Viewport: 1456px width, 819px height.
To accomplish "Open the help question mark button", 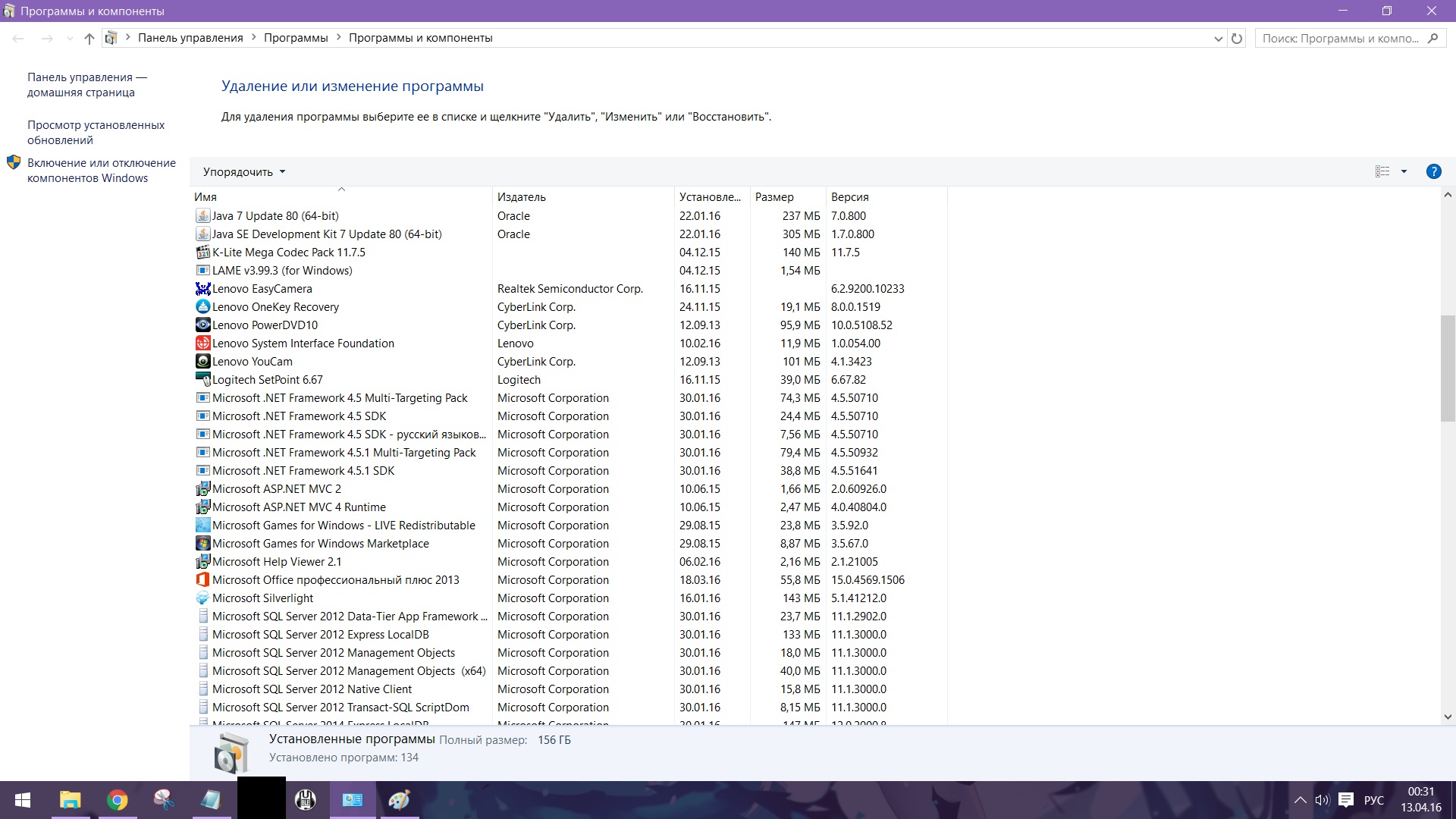I will (1433, 171).
